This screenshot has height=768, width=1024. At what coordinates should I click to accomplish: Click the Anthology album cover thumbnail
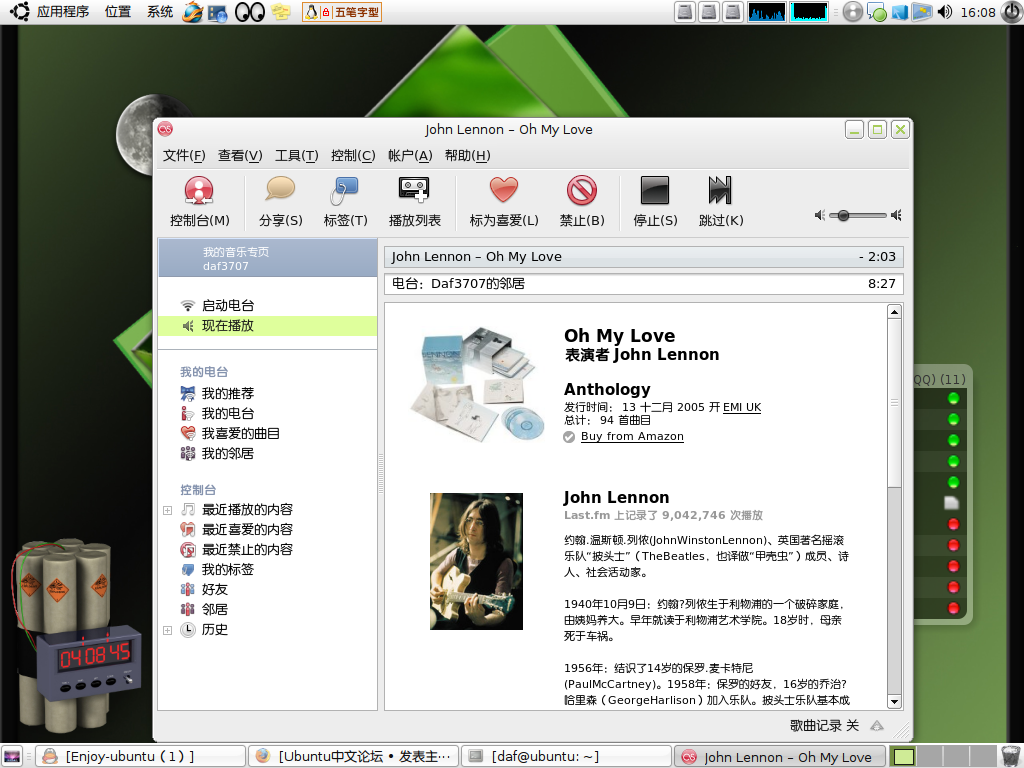click(x=479, y=383)
